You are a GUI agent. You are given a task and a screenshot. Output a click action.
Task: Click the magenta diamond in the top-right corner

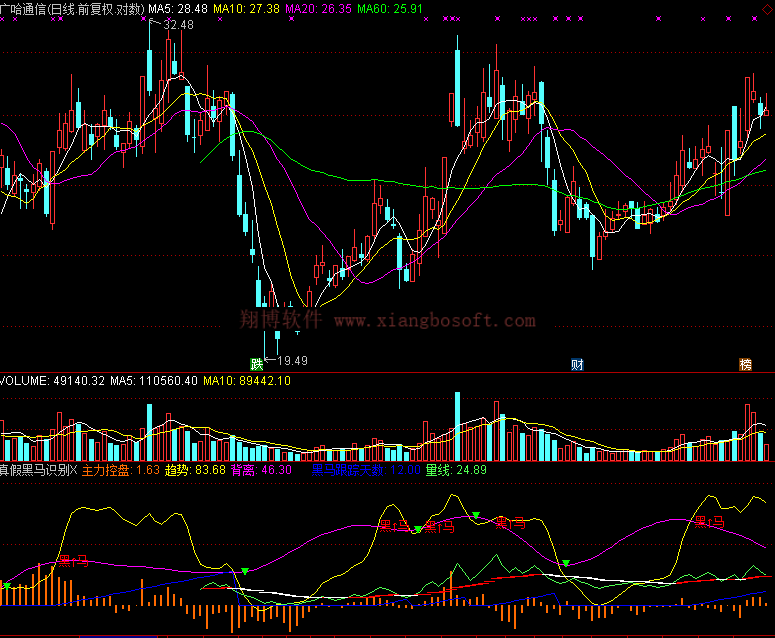tap(765, 8)
